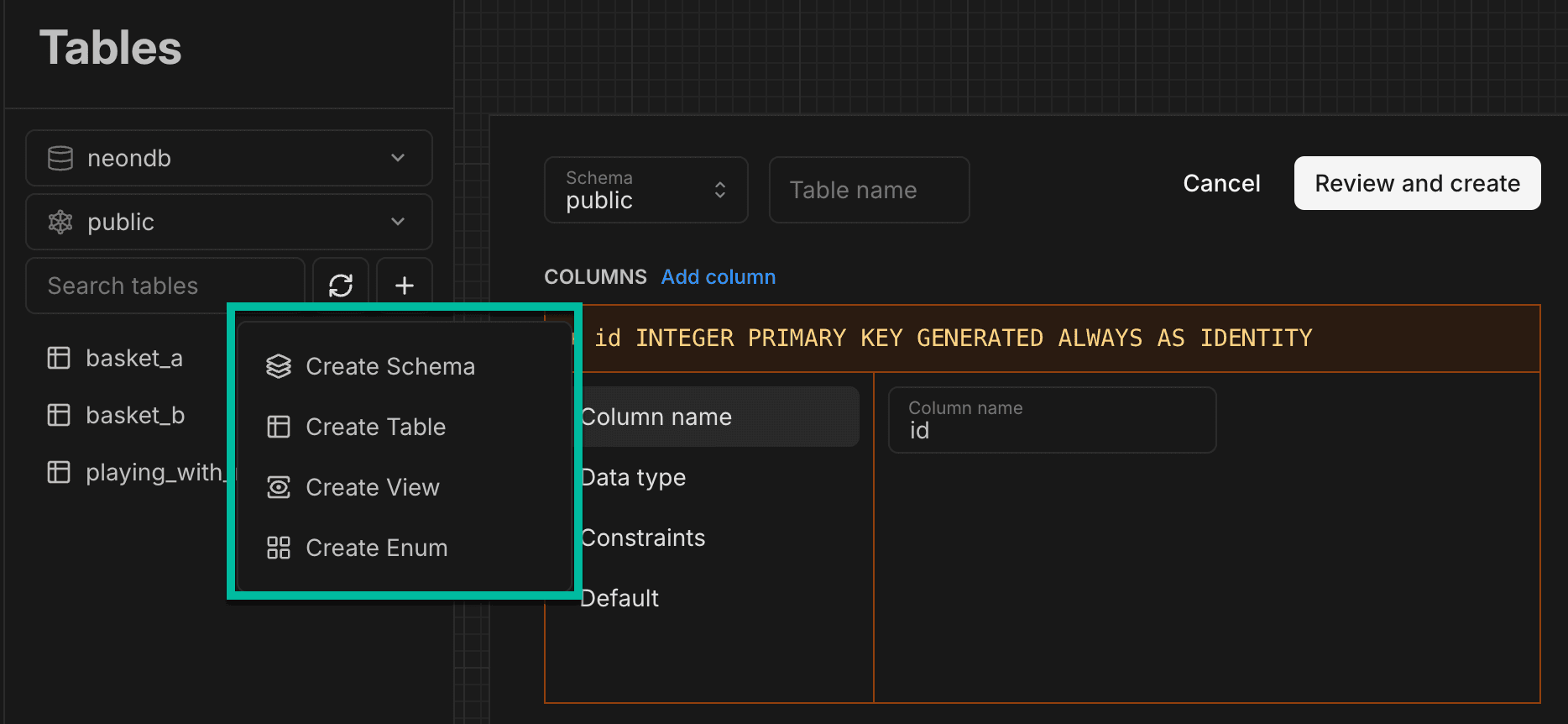Click the Create View eye icon
1568x724 pixels.
(x=279, y=487)
